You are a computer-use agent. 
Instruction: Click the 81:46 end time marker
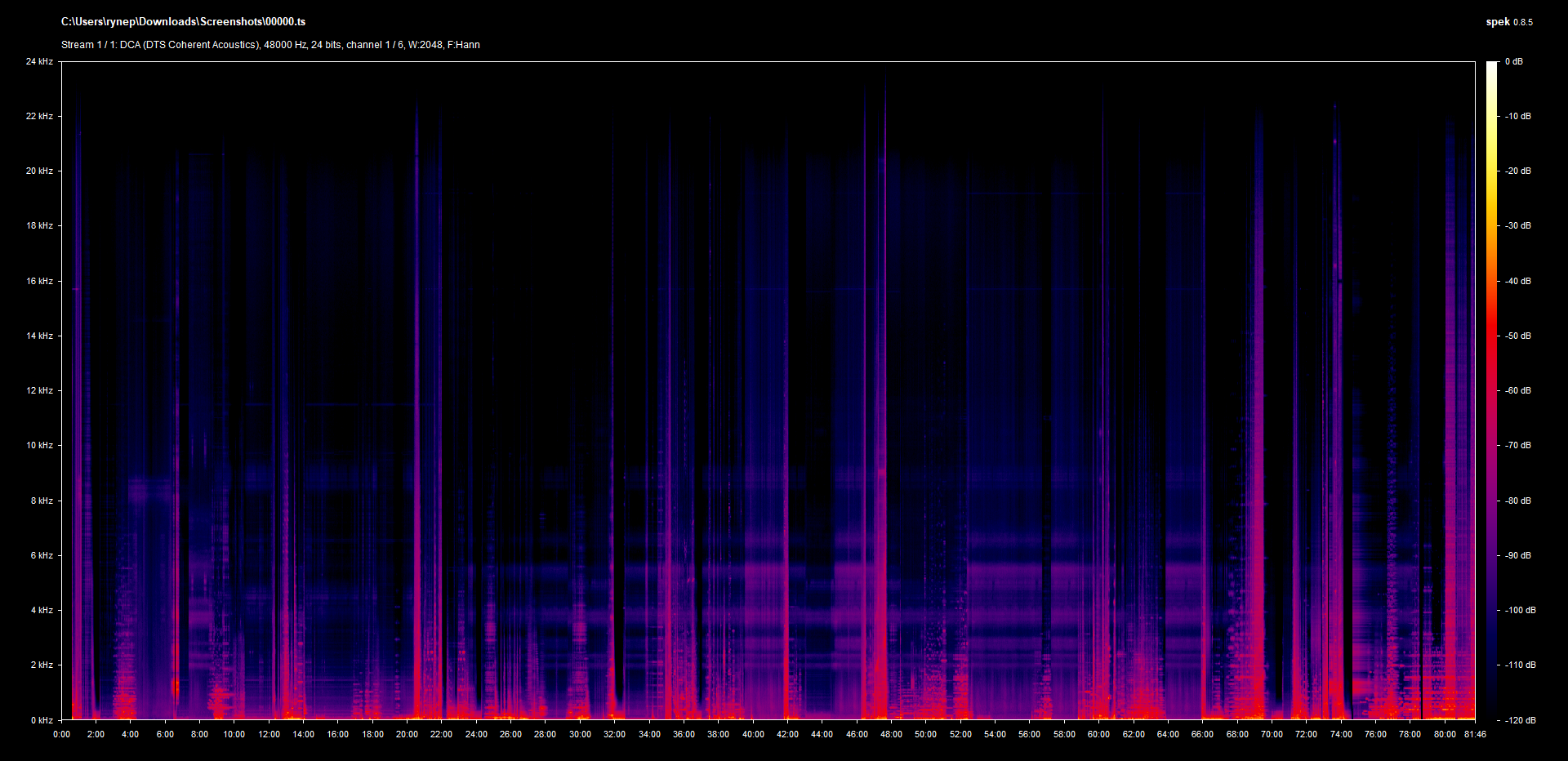(x=1475, y=734)
